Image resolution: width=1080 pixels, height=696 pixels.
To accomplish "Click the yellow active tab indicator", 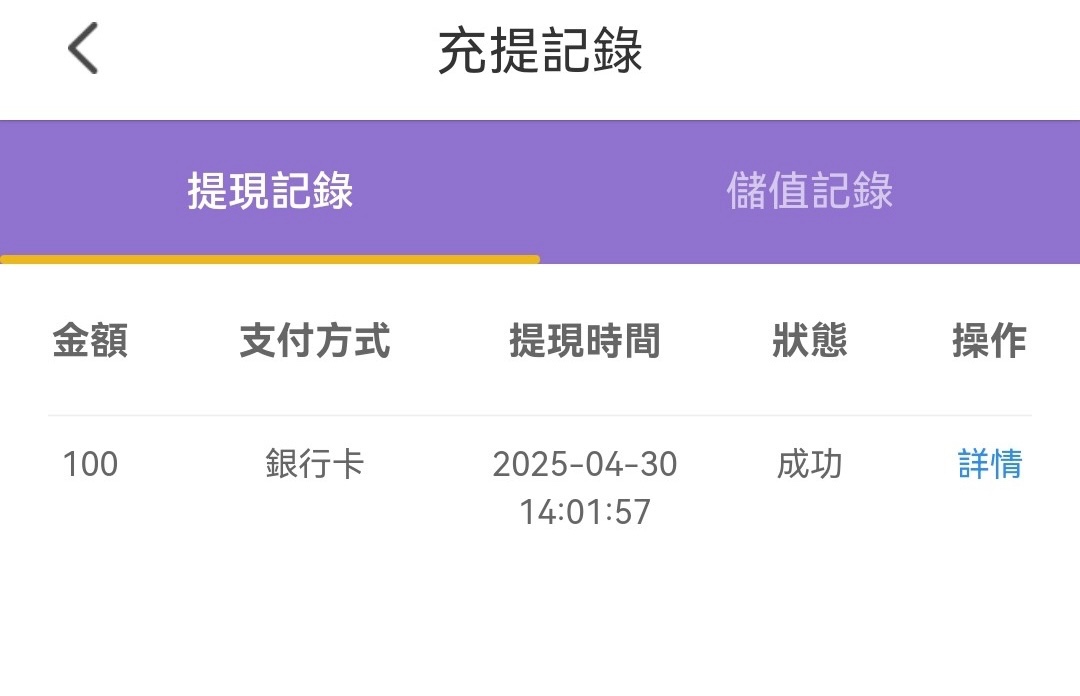I will [x=270, y=259].
